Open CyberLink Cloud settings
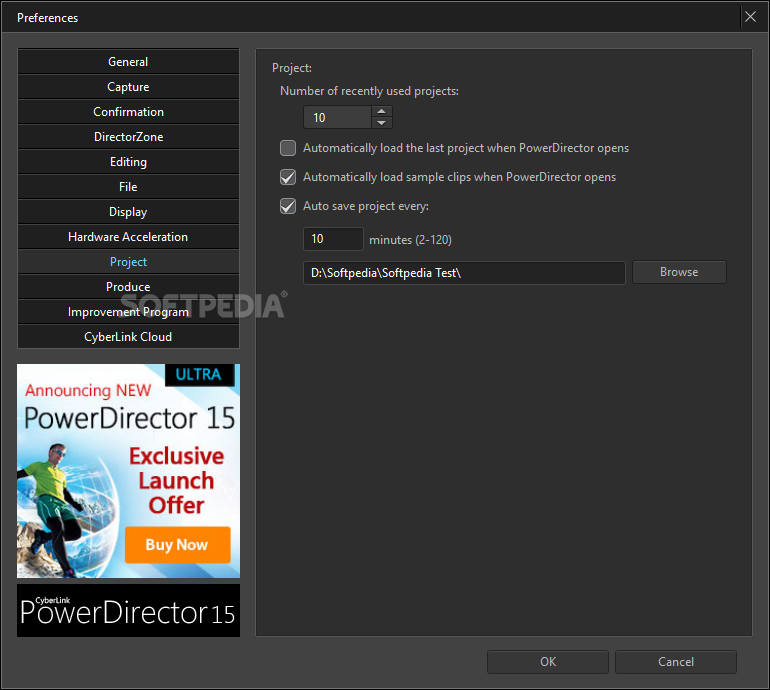Viewport: 770px width, 690px height. (x=128, y=337)
